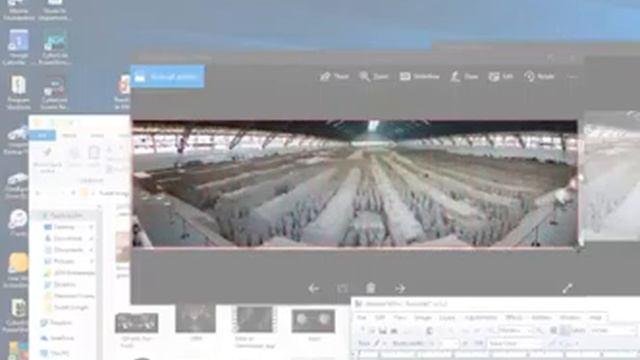Click the File tab in File Explorer
Viewport: 640px width, 360px height.
42,135
